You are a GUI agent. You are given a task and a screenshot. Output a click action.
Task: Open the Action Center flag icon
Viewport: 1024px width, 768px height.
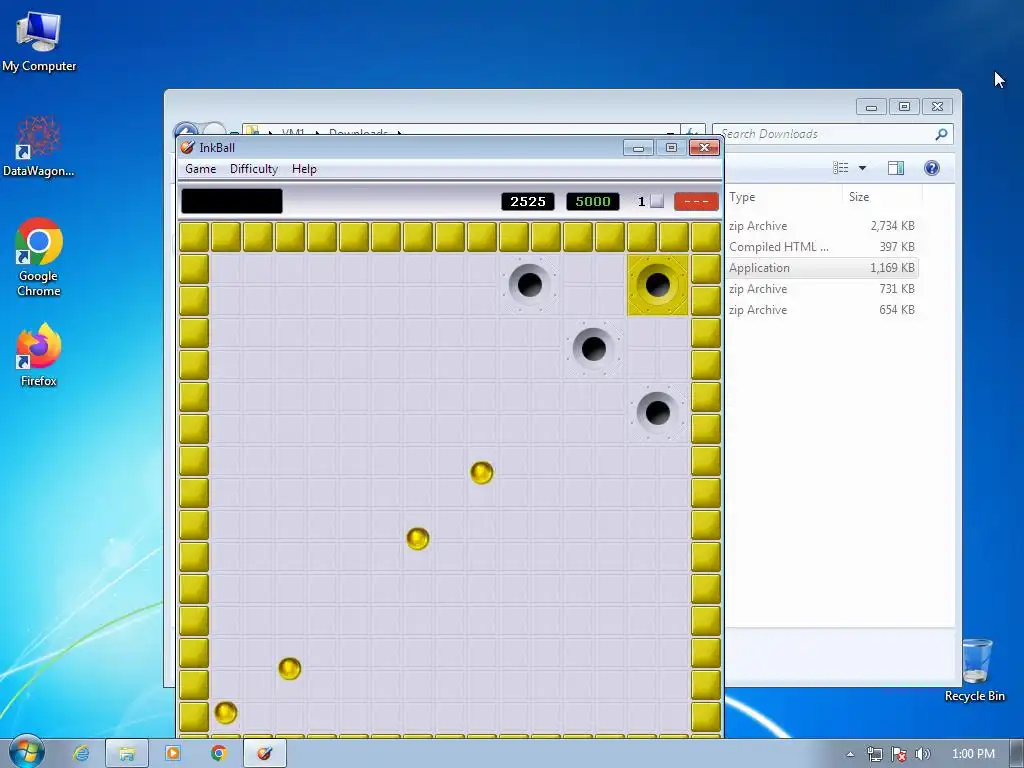[x=899, y=754]
